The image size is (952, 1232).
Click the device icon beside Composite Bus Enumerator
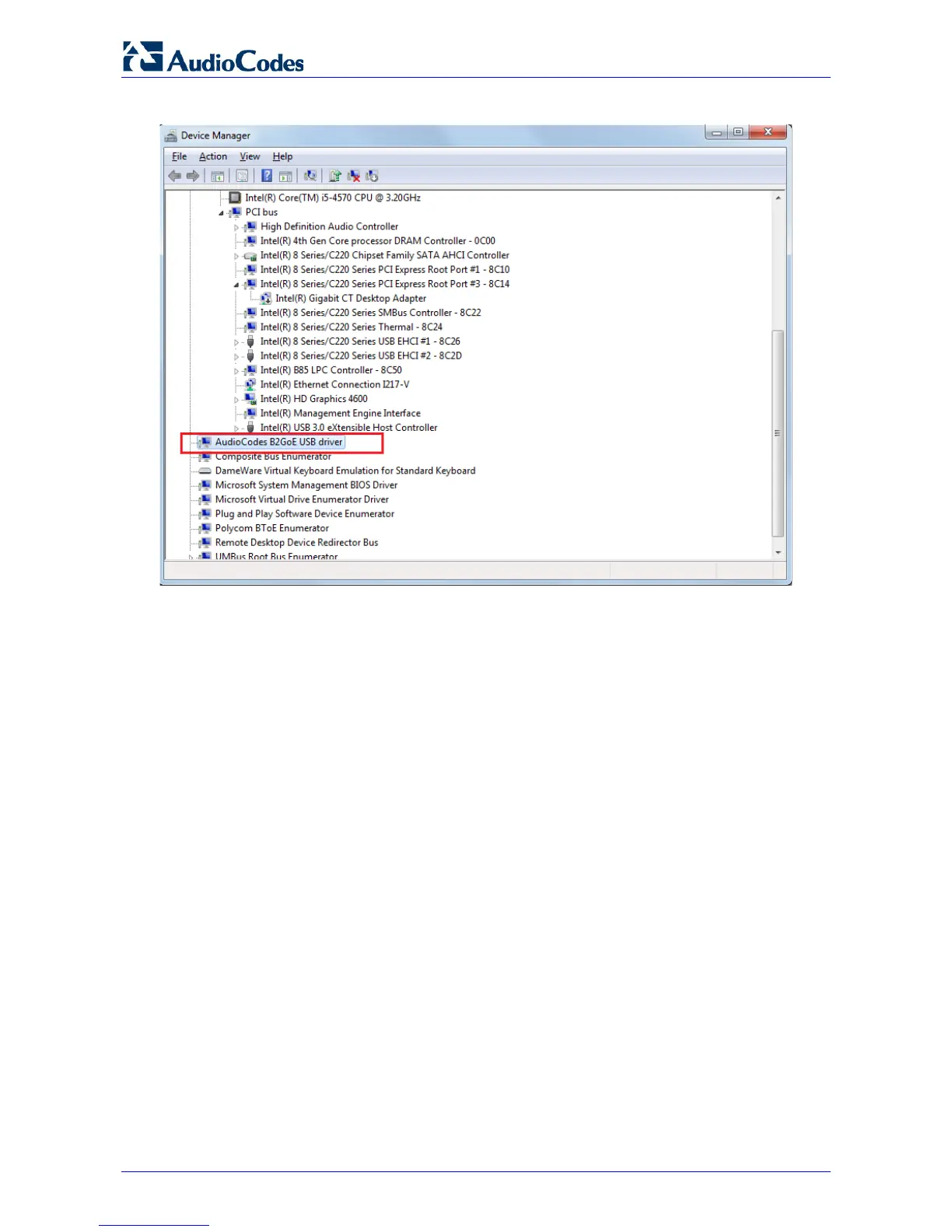205,457
